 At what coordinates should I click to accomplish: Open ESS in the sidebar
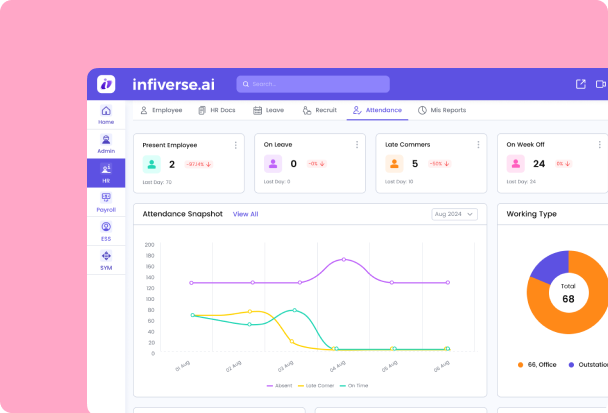(x=106, y=231)
